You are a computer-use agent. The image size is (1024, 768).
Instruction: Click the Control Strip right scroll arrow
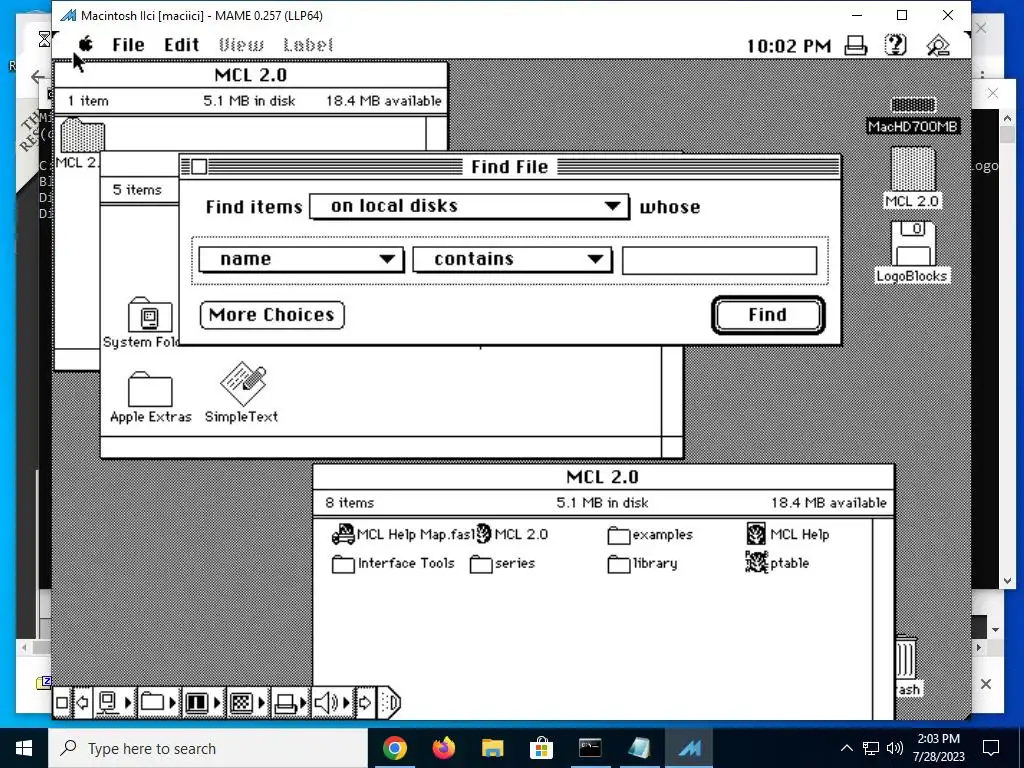[x=365, y=703]
